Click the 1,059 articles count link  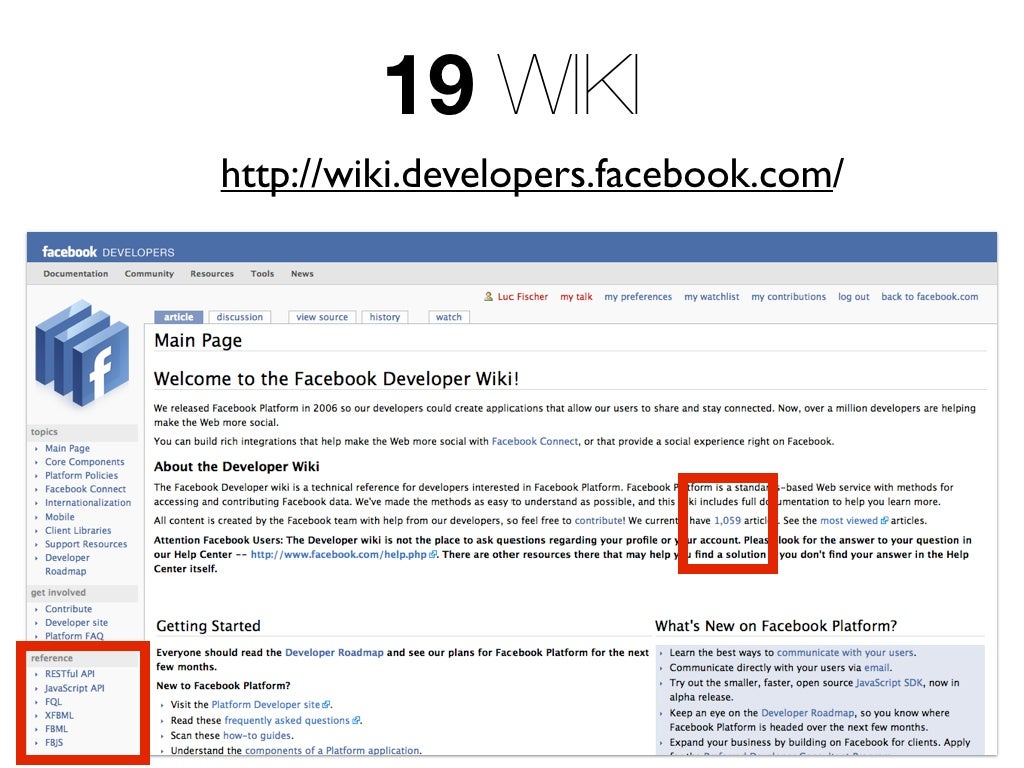728,520
